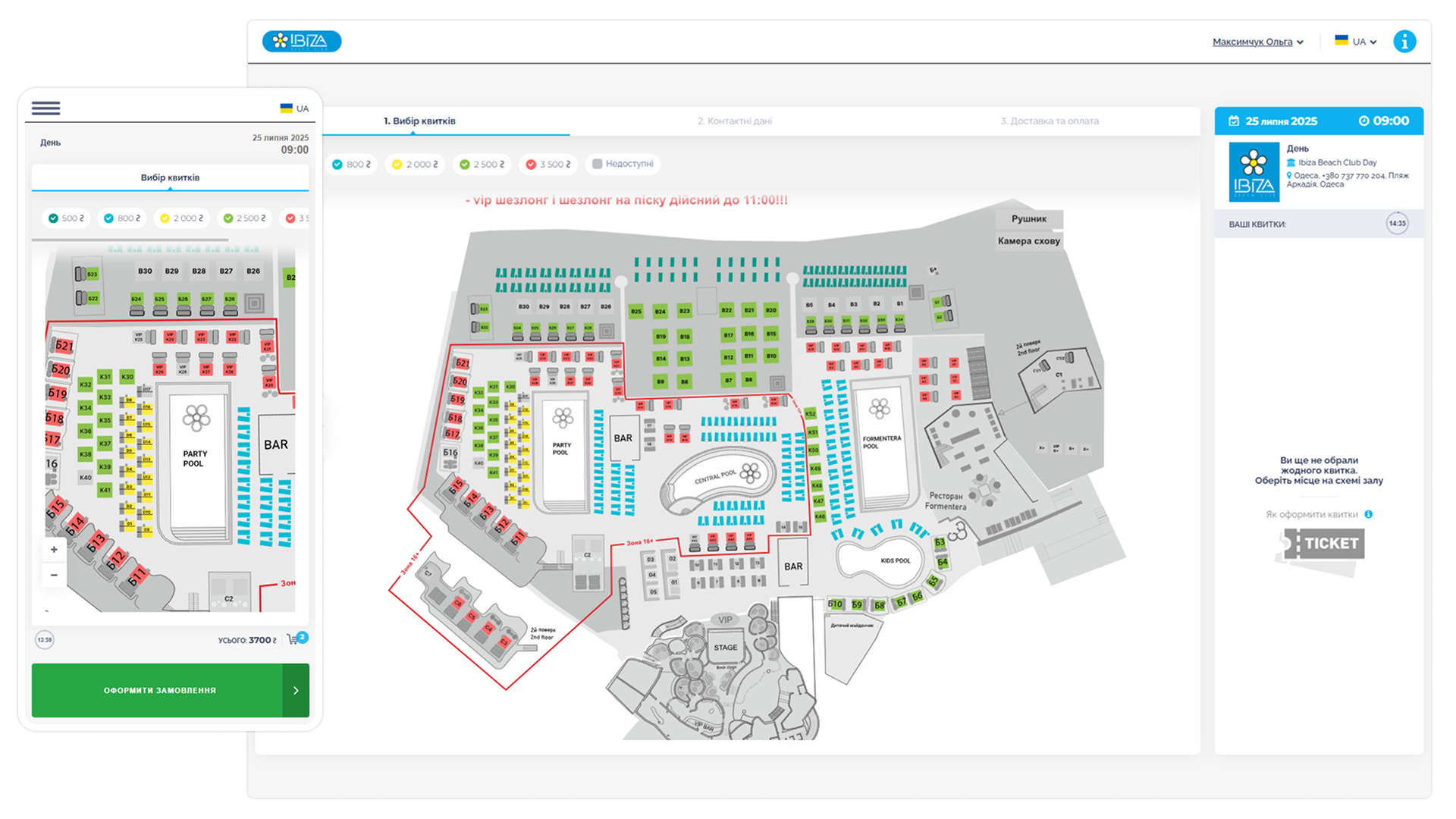Screen dimensions: 1456x819
Task: Click the 14:35 countdown timer icon
Action: point(1397,224)
